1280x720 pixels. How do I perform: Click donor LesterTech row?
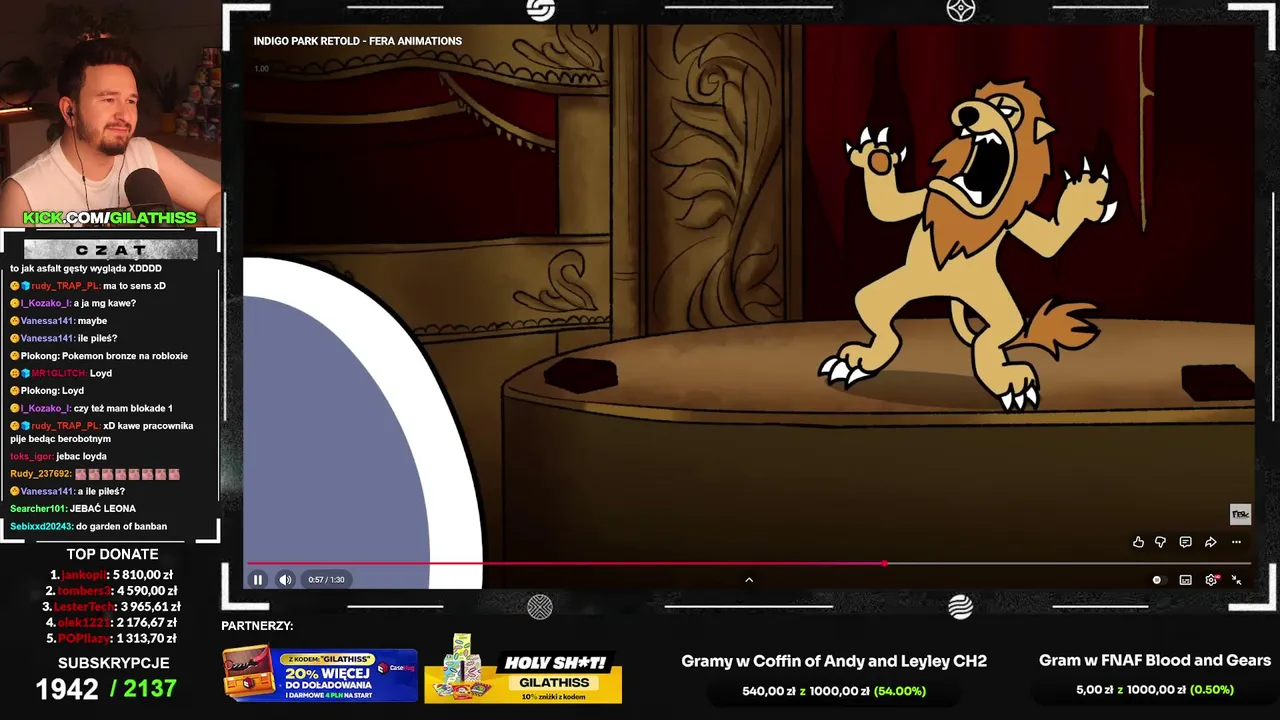click(x=111, y=607)
